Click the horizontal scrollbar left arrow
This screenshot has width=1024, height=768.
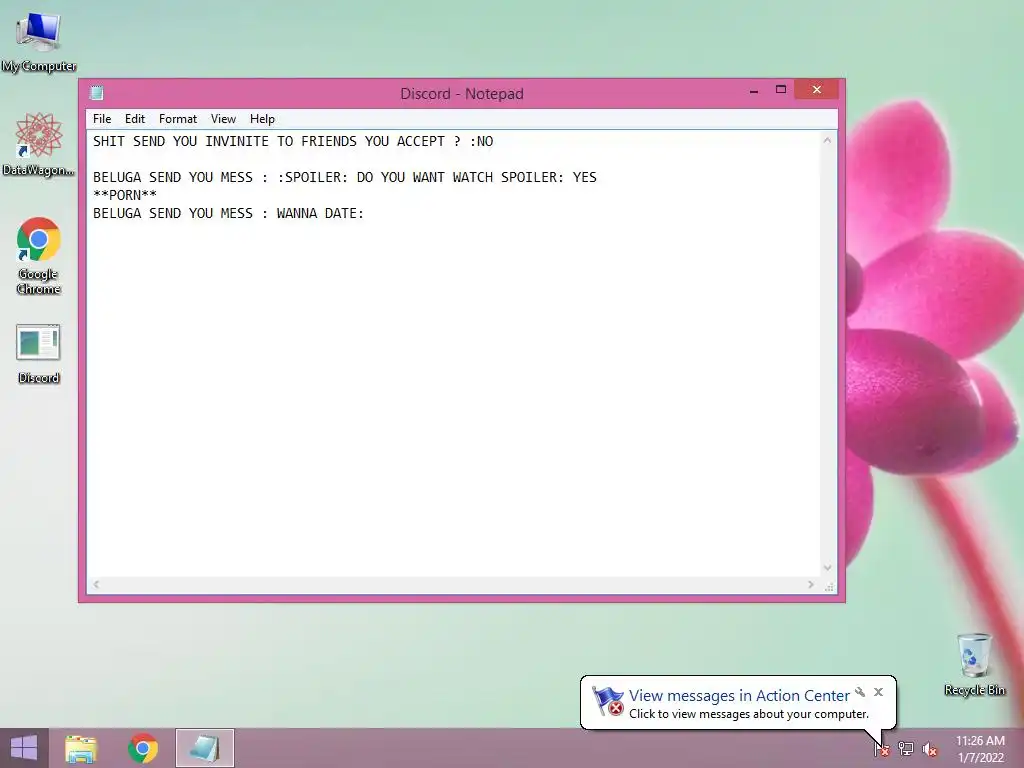pyautogui.click(x=96, y=584)
